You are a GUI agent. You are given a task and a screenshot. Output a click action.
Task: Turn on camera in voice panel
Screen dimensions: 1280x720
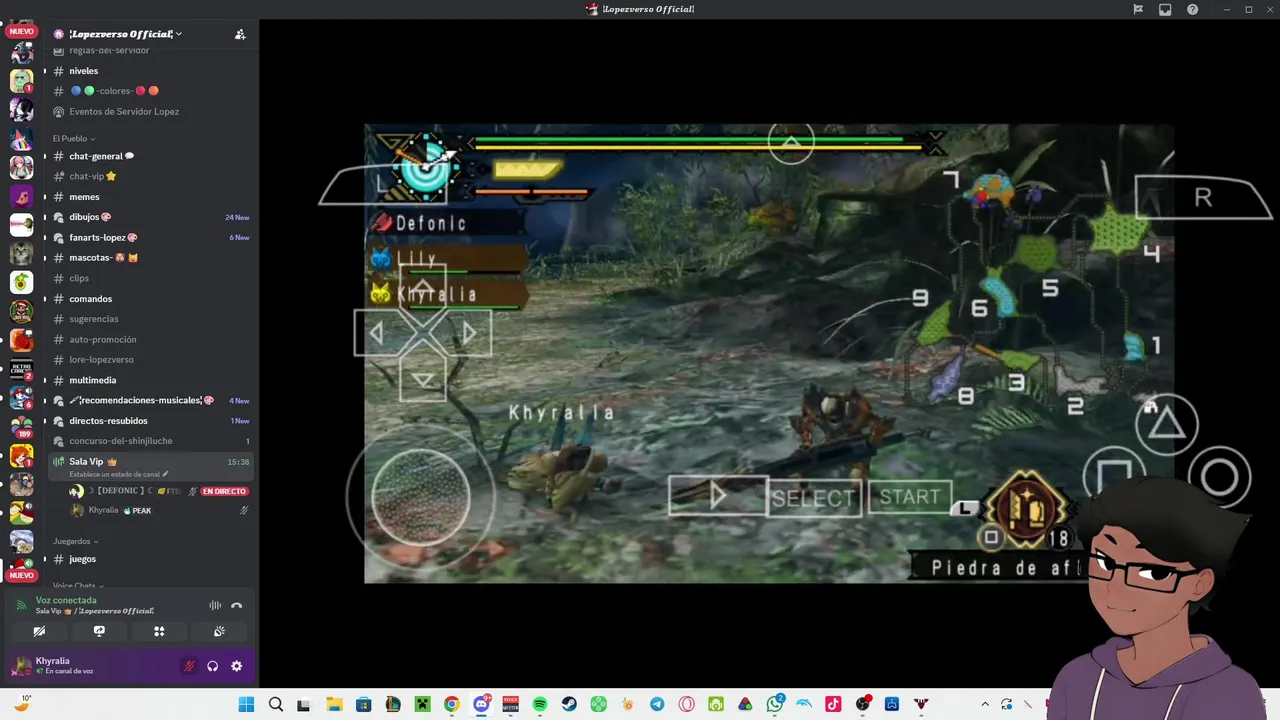click(x=39, y=631)
